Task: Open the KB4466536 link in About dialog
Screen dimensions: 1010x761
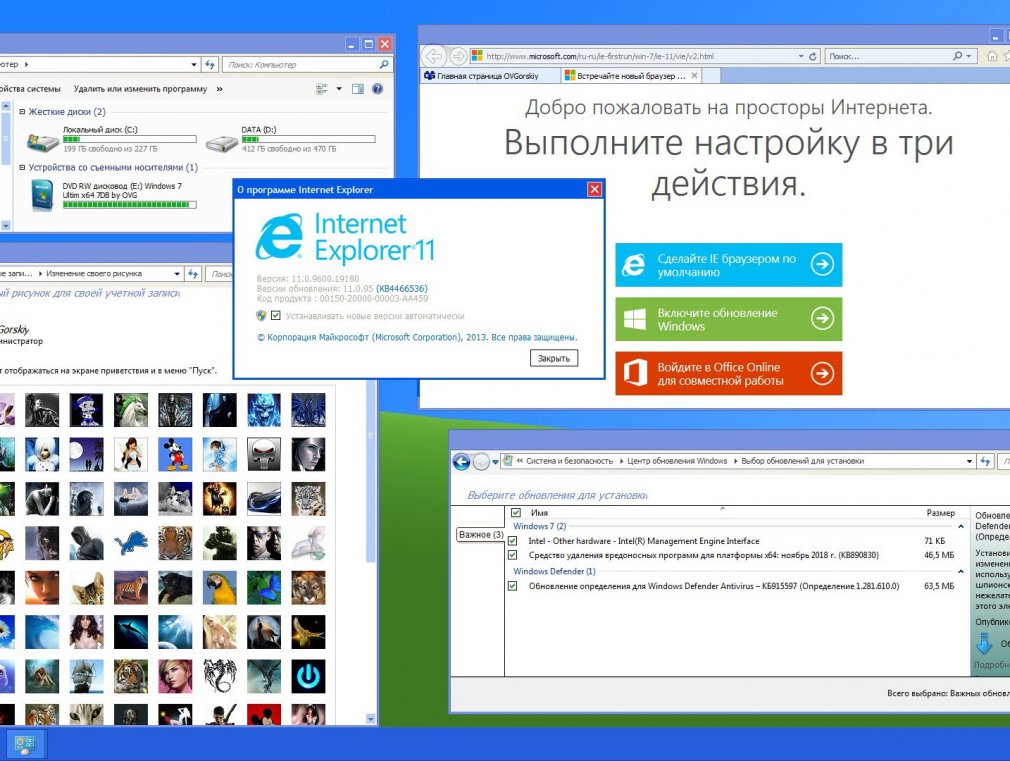Action: pyautogui.click(x=402, y=289)
